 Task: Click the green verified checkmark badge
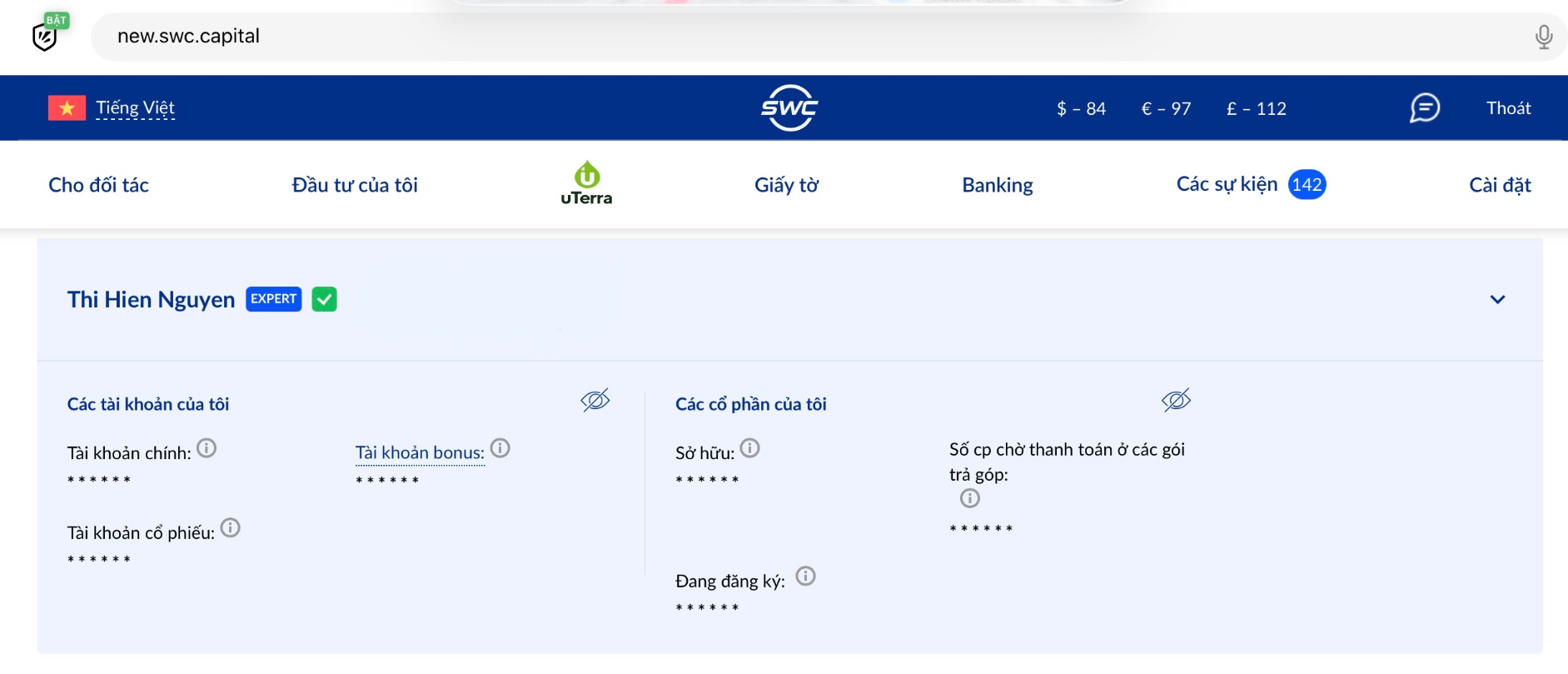[324, 299]
